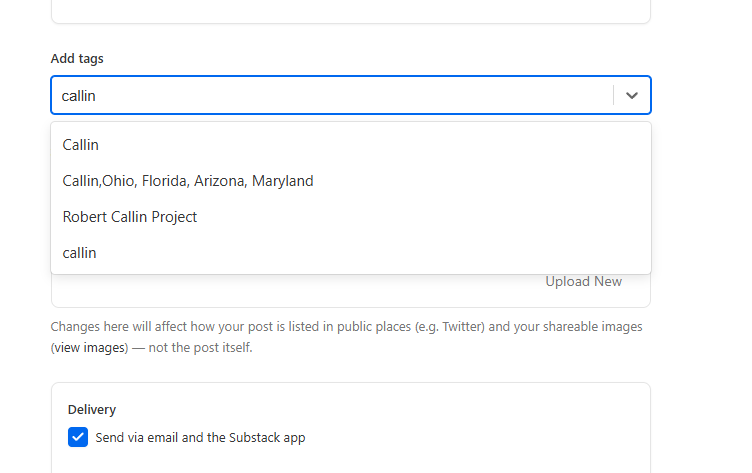Click the Upload New button
This screenshot has height=473, width=752.
pos(583,281)
